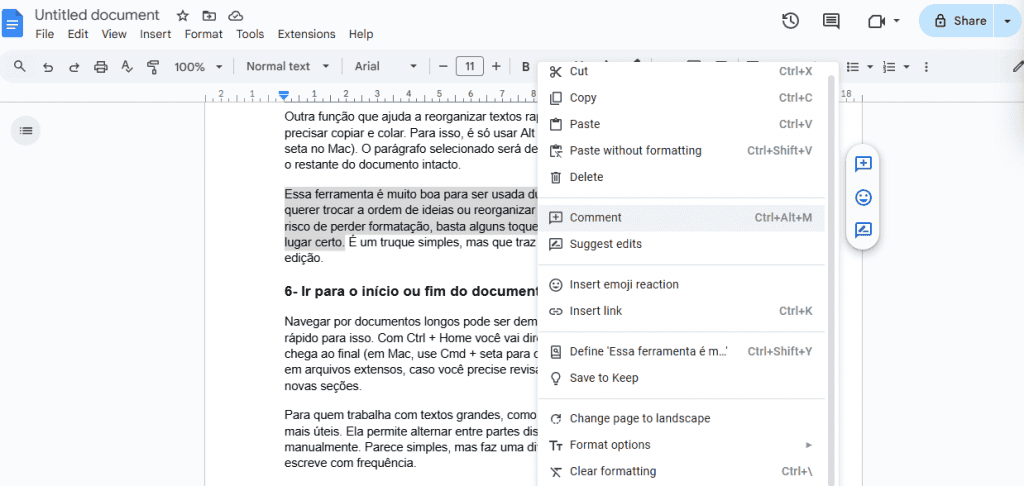Click the font size field
This screenshot has width=1024, height=486.
[469, 67]
